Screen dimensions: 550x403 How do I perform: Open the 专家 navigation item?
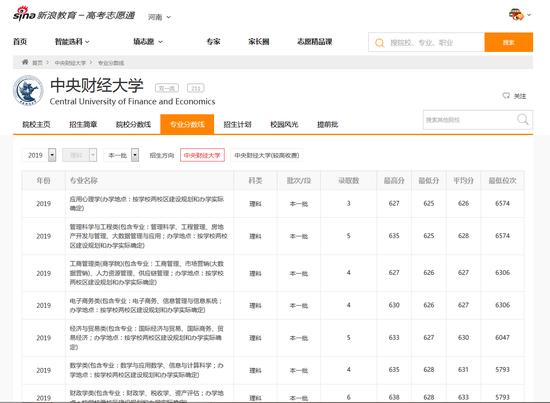(x=213, y=42)
